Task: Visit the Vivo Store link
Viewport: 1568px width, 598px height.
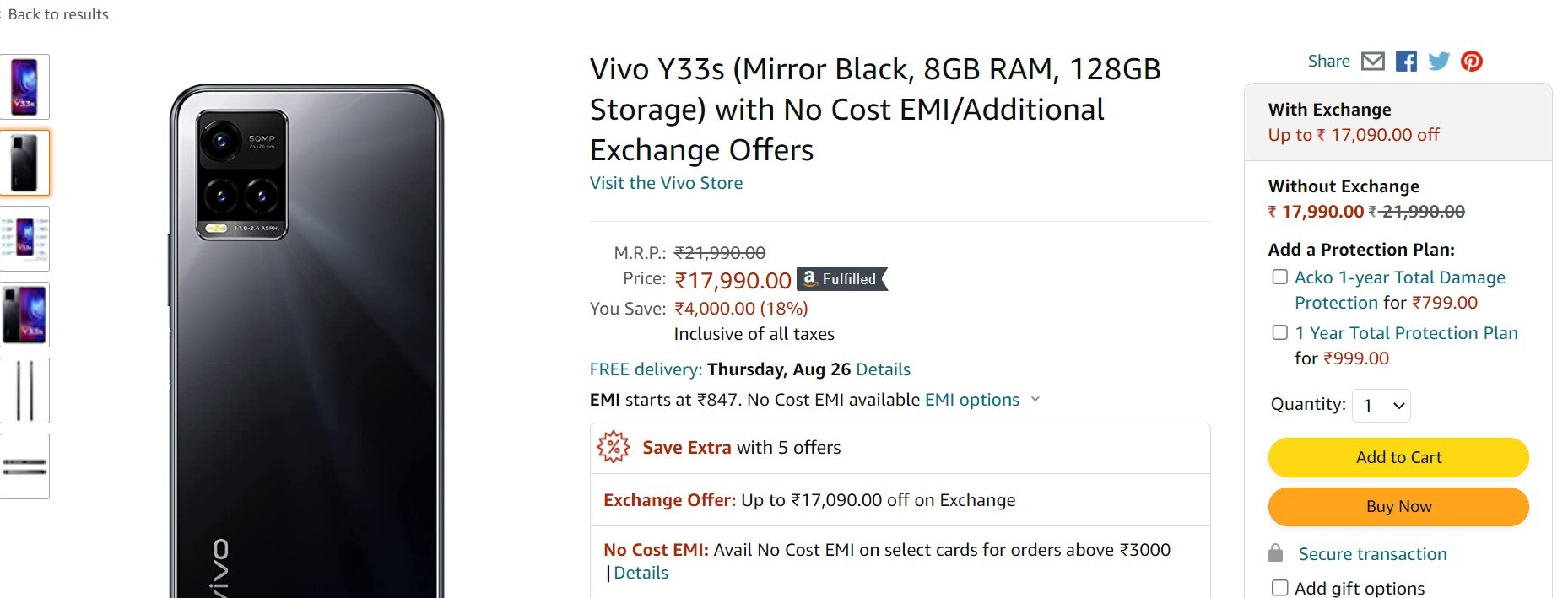Action: (666, 183)
